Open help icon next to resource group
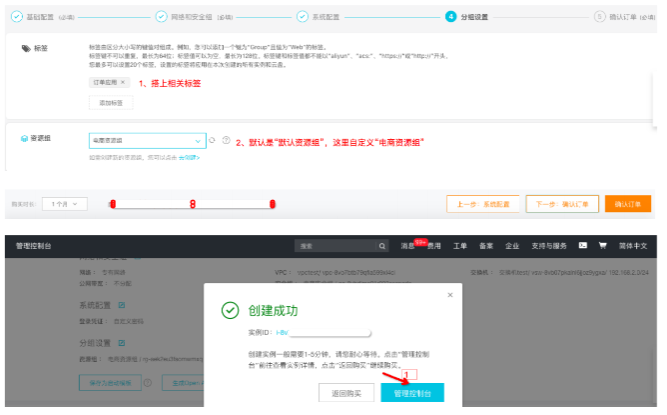Image resolution: width=667 pixels, height=415 pixels. coord(226,140)
